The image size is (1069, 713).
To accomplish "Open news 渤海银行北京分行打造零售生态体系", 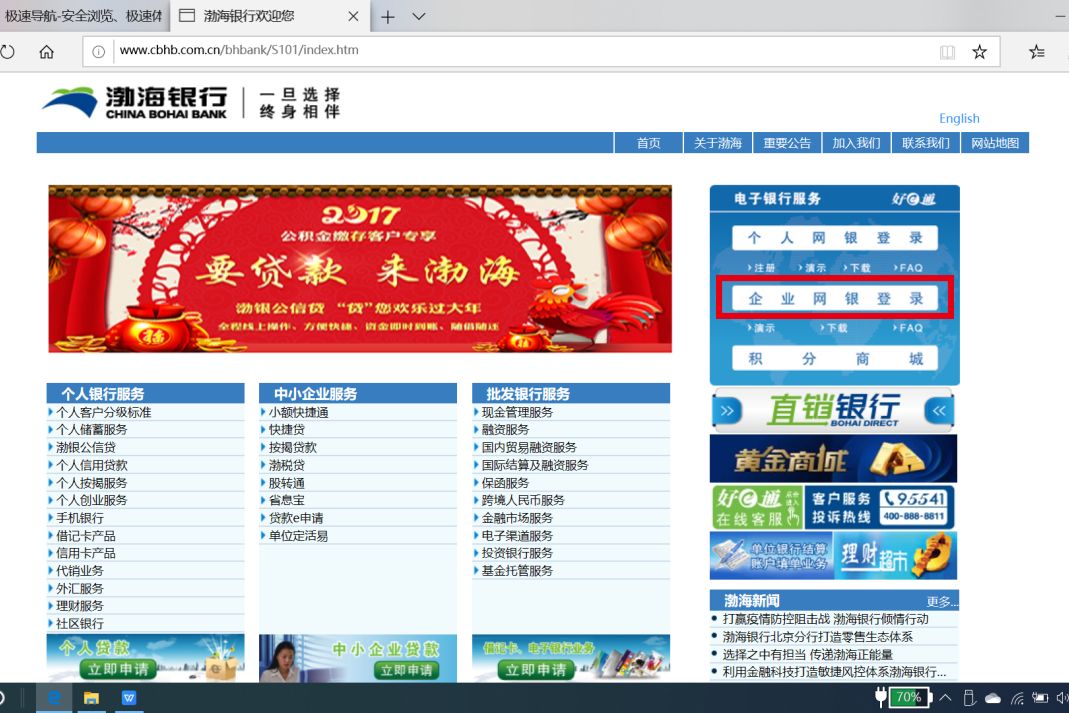I will coord(817,637).
